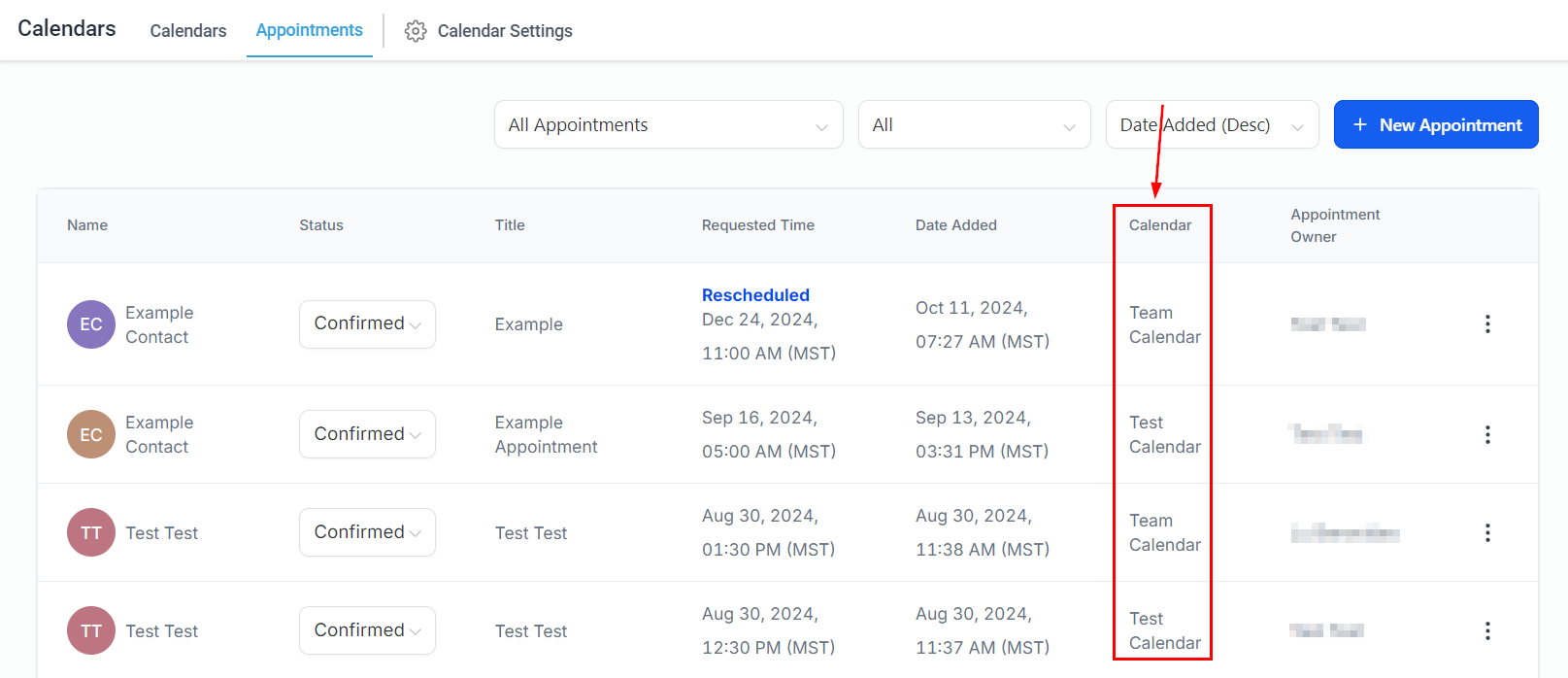Click the purple EC contact avatar

tap(91, 324)
